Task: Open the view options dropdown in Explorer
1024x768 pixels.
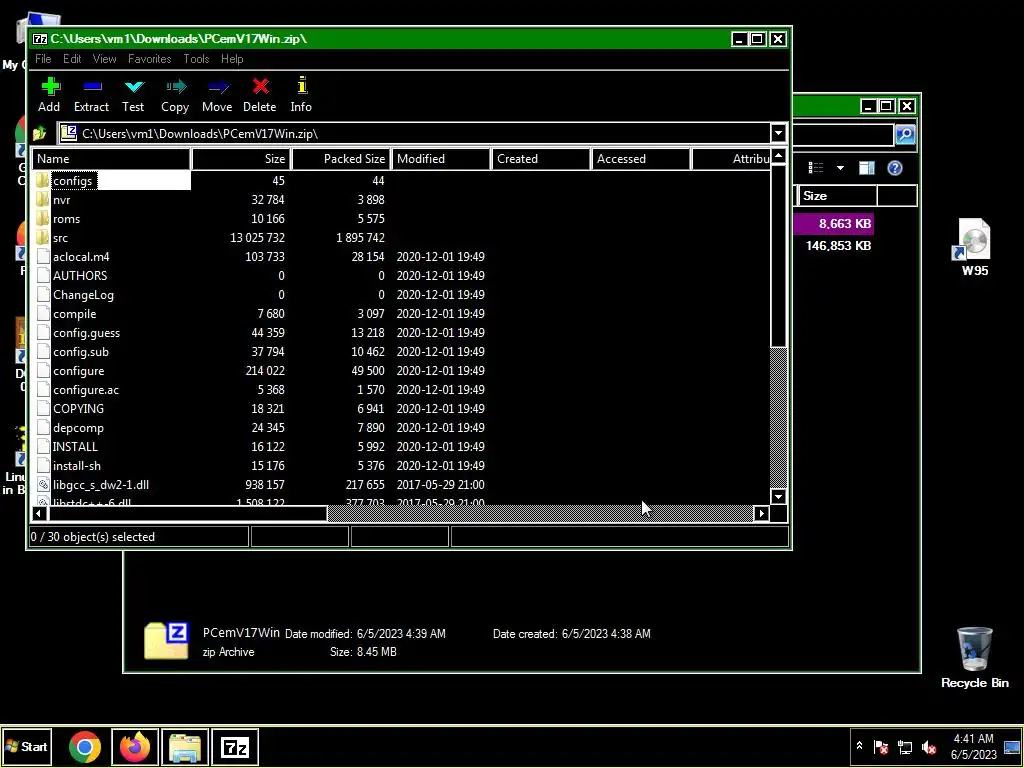Action: (840, 168)
